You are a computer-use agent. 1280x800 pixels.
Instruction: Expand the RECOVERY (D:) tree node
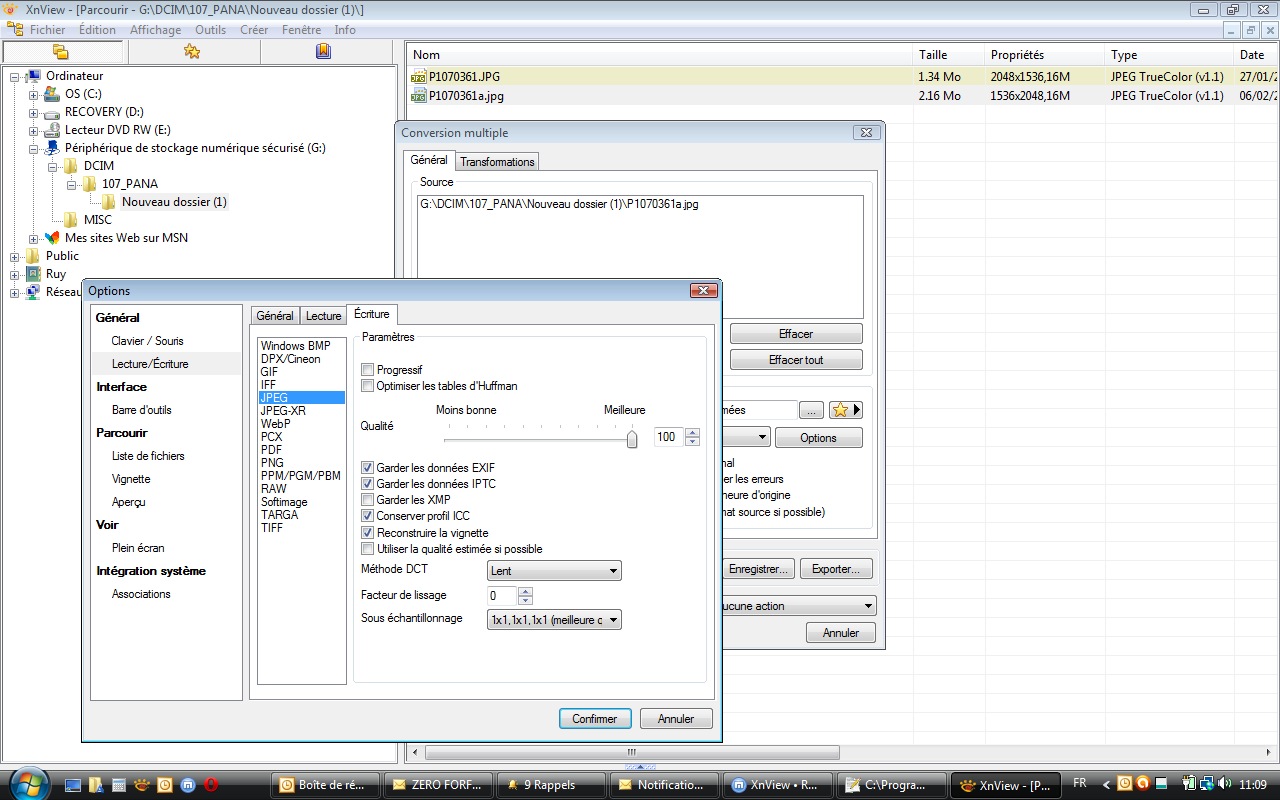point(33,112)
